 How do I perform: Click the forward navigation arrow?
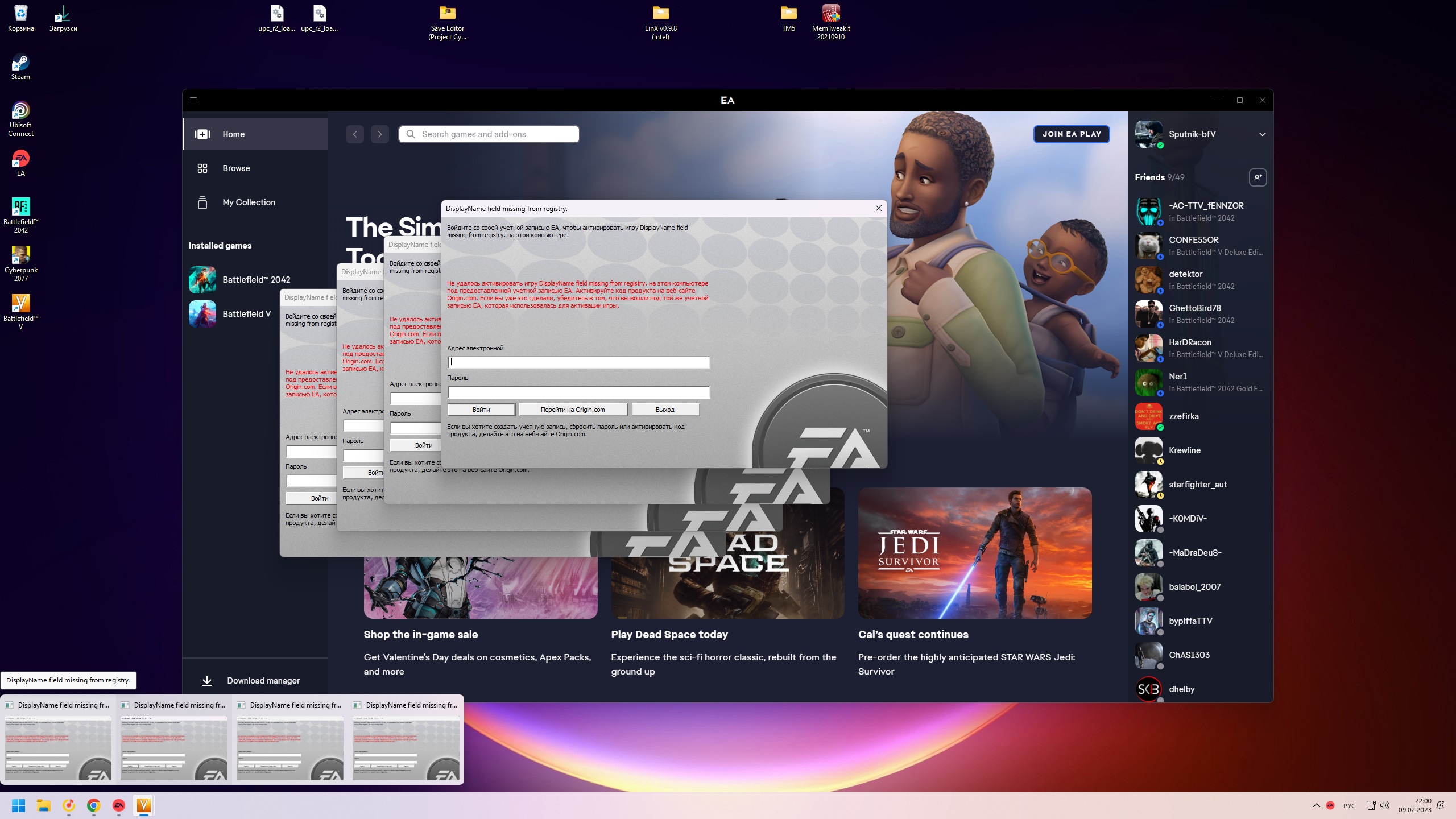pos(380,134)
